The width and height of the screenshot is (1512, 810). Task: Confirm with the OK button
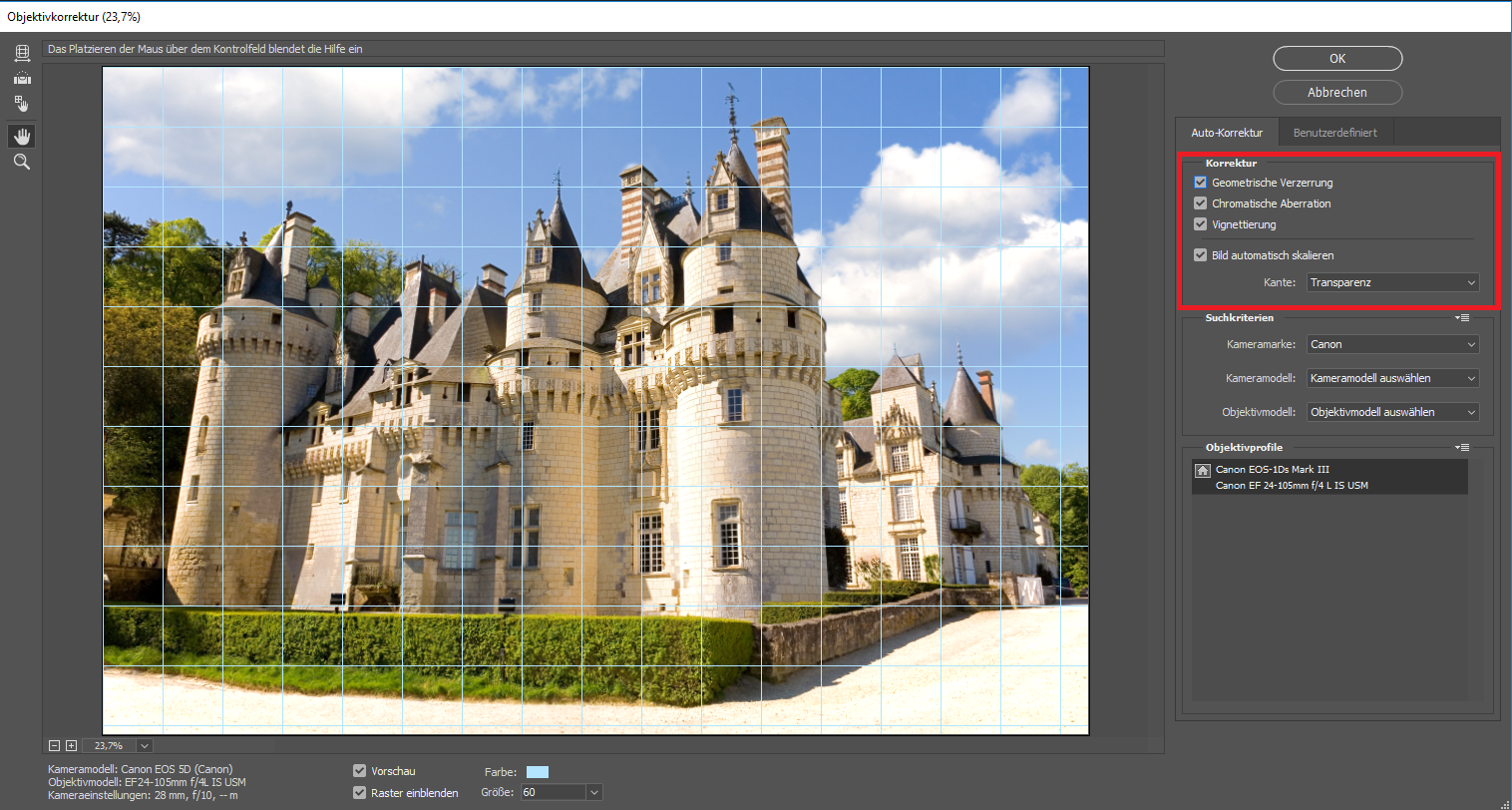(1337, 59)
